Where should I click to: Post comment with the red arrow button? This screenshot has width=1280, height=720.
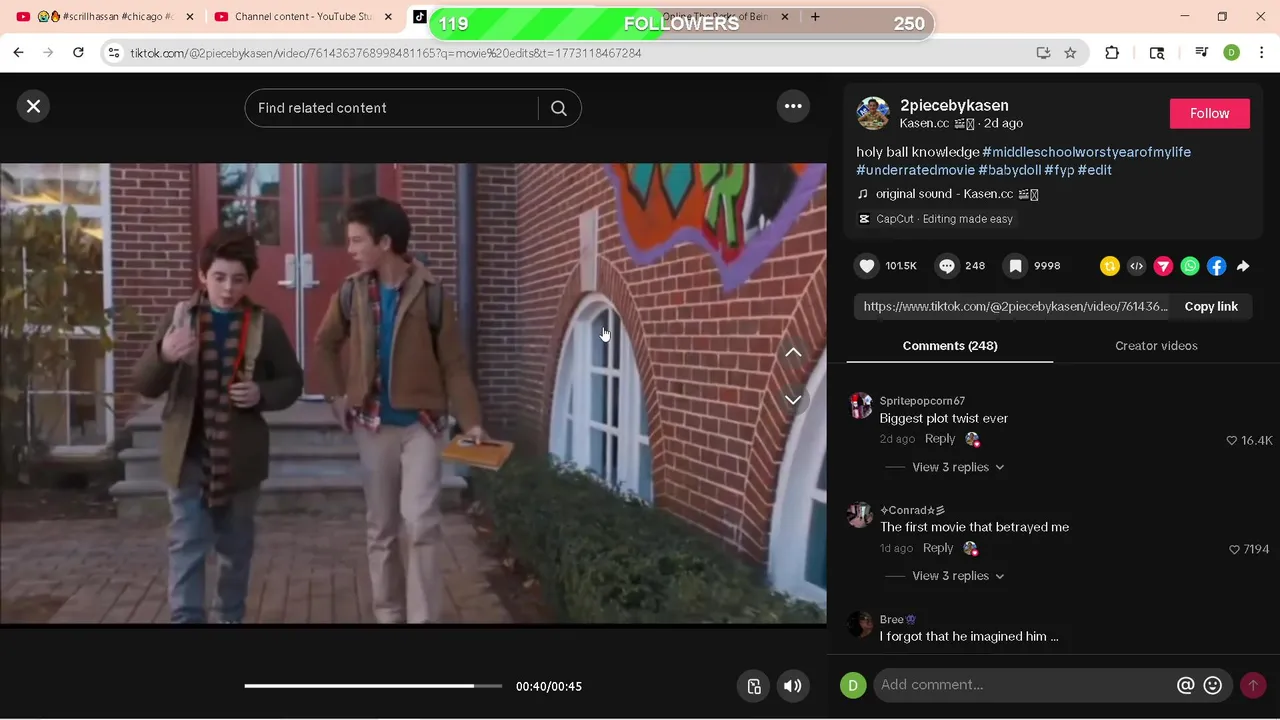[1253, 685]
